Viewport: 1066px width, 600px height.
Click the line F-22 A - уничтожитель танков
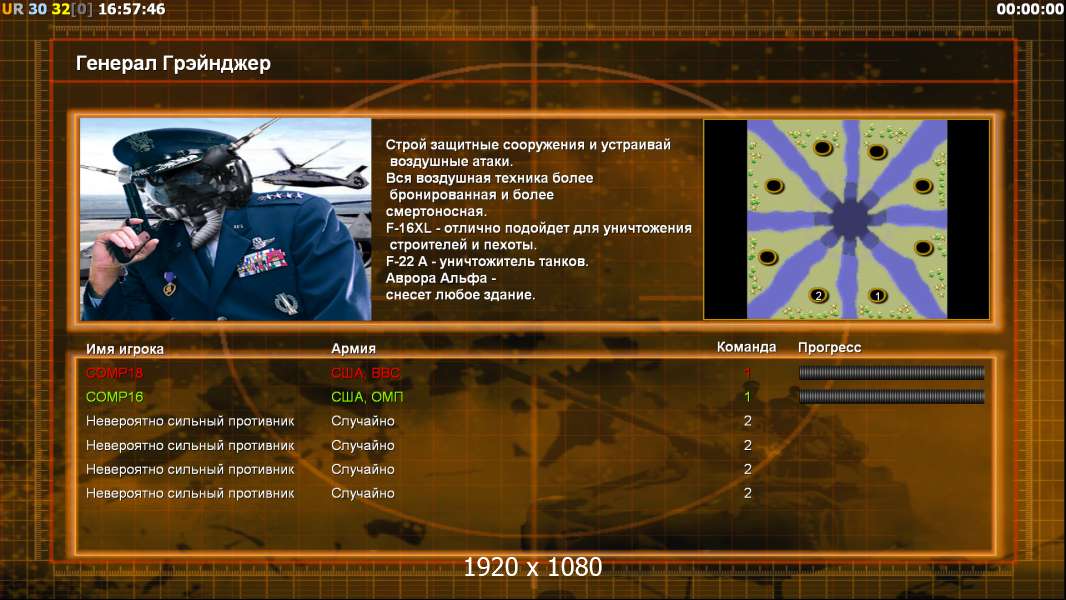487,262
